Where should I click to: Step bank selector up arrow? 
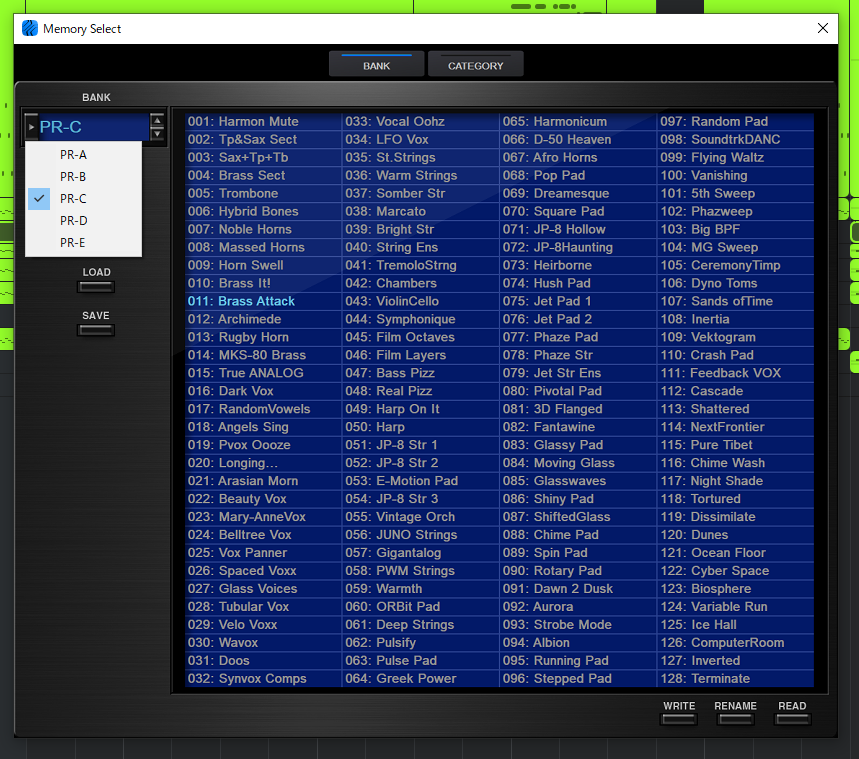(157, 121)
